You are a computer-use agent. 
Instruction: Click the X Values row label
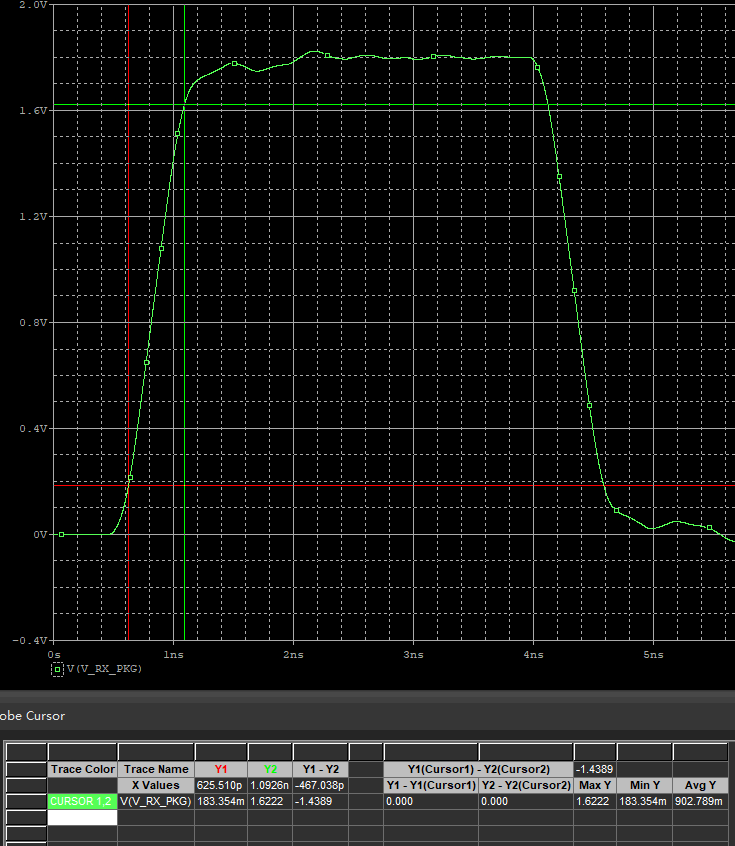[156, 785]
